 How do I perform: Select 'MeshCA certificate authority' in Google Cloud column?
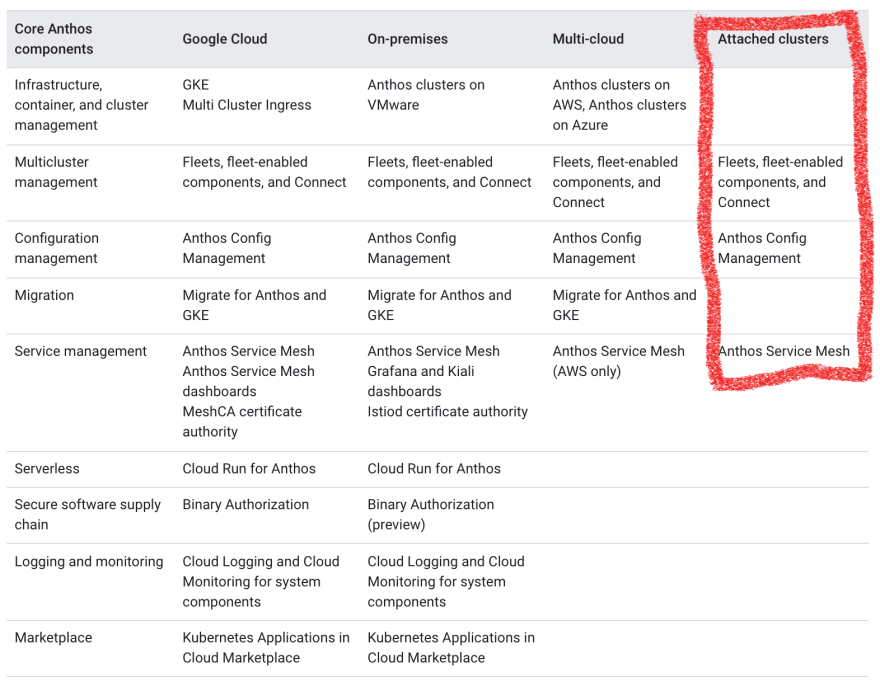pos(242,422)
